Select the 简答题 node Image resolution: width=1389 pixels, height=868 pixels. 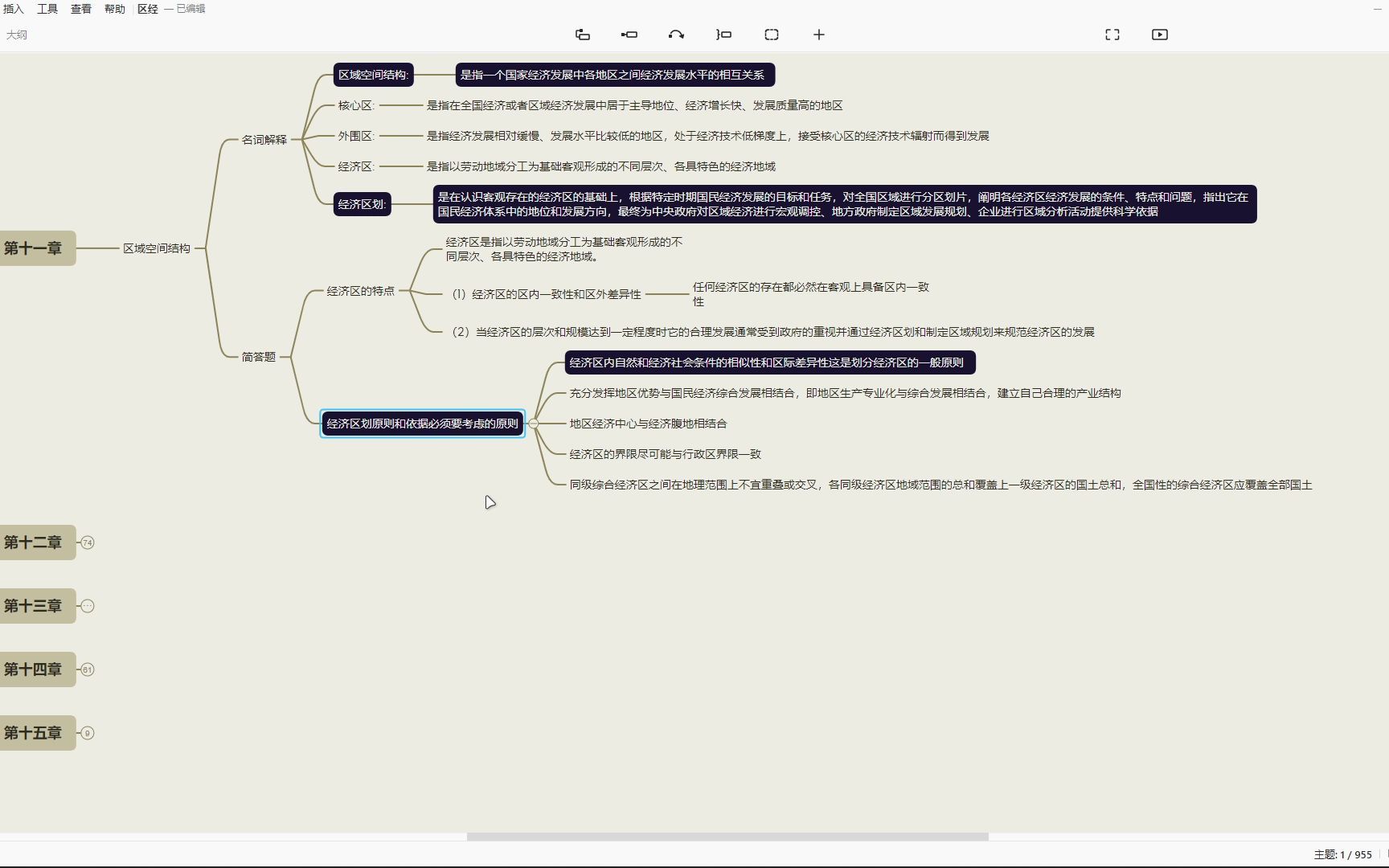coord(259,357)
